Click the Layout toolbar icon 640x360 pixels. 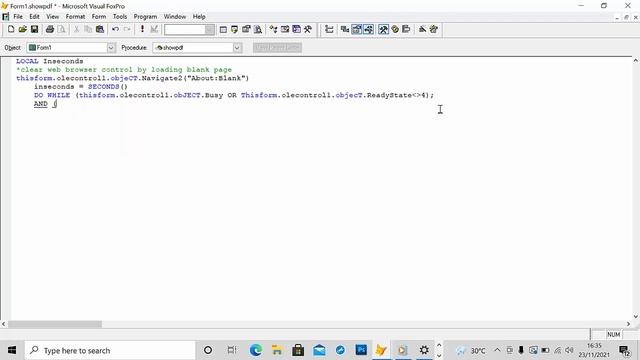tap(406, 29)
